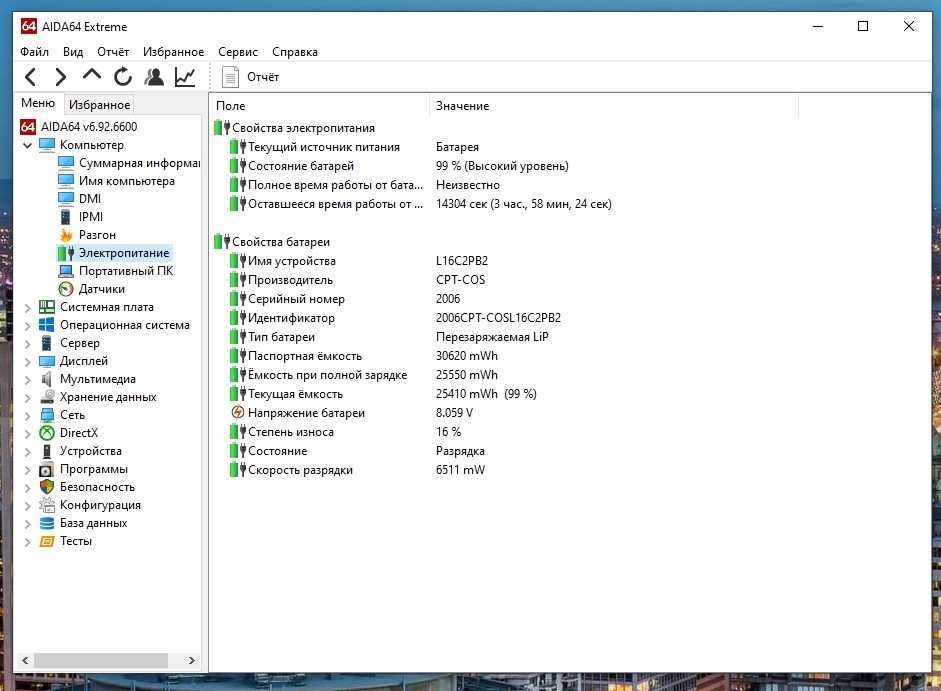Click the Безопасность shield icon

[47, 487]
